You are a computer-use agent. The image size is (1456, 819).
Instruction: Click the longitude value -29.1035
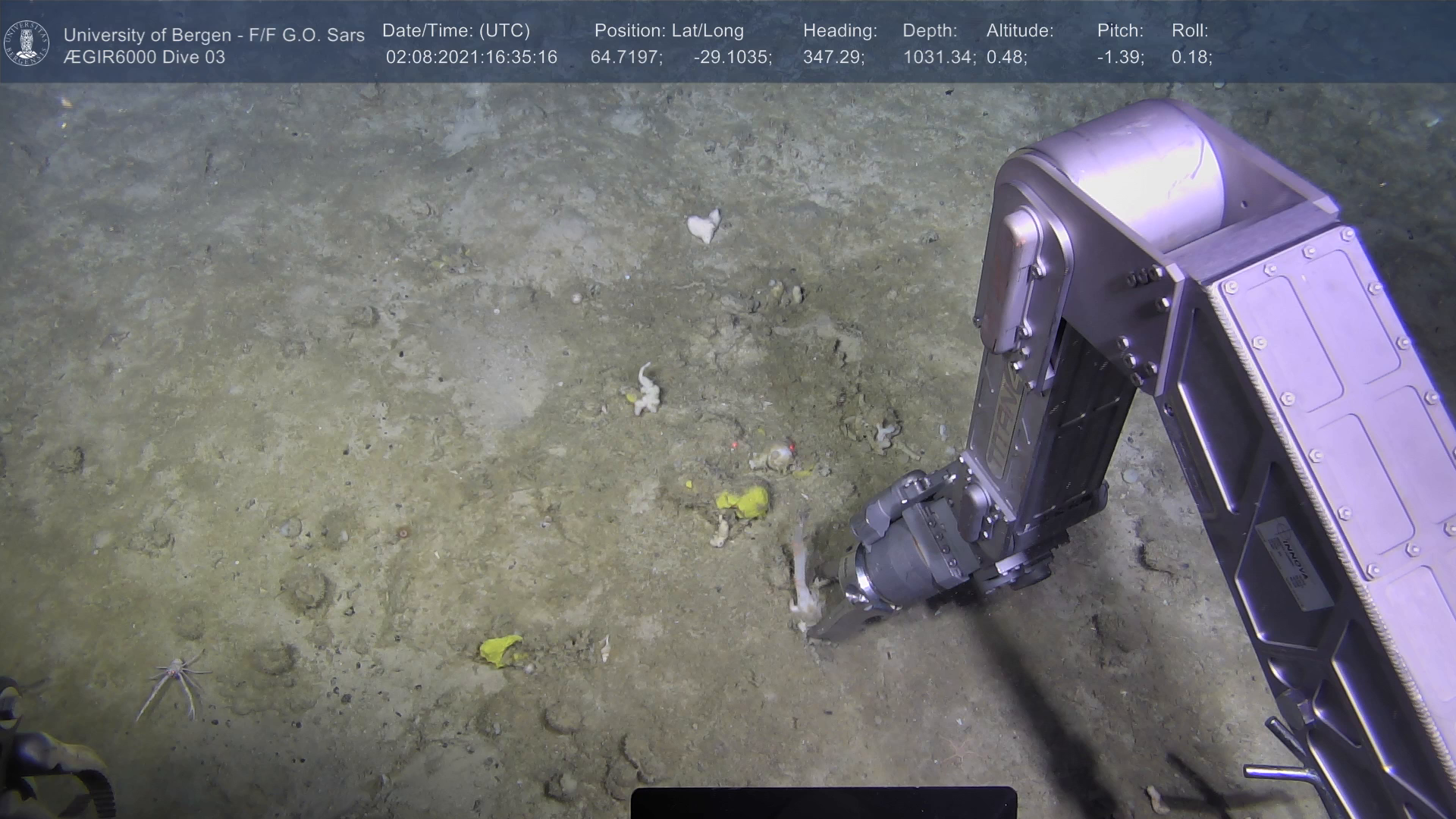(732, 58)
